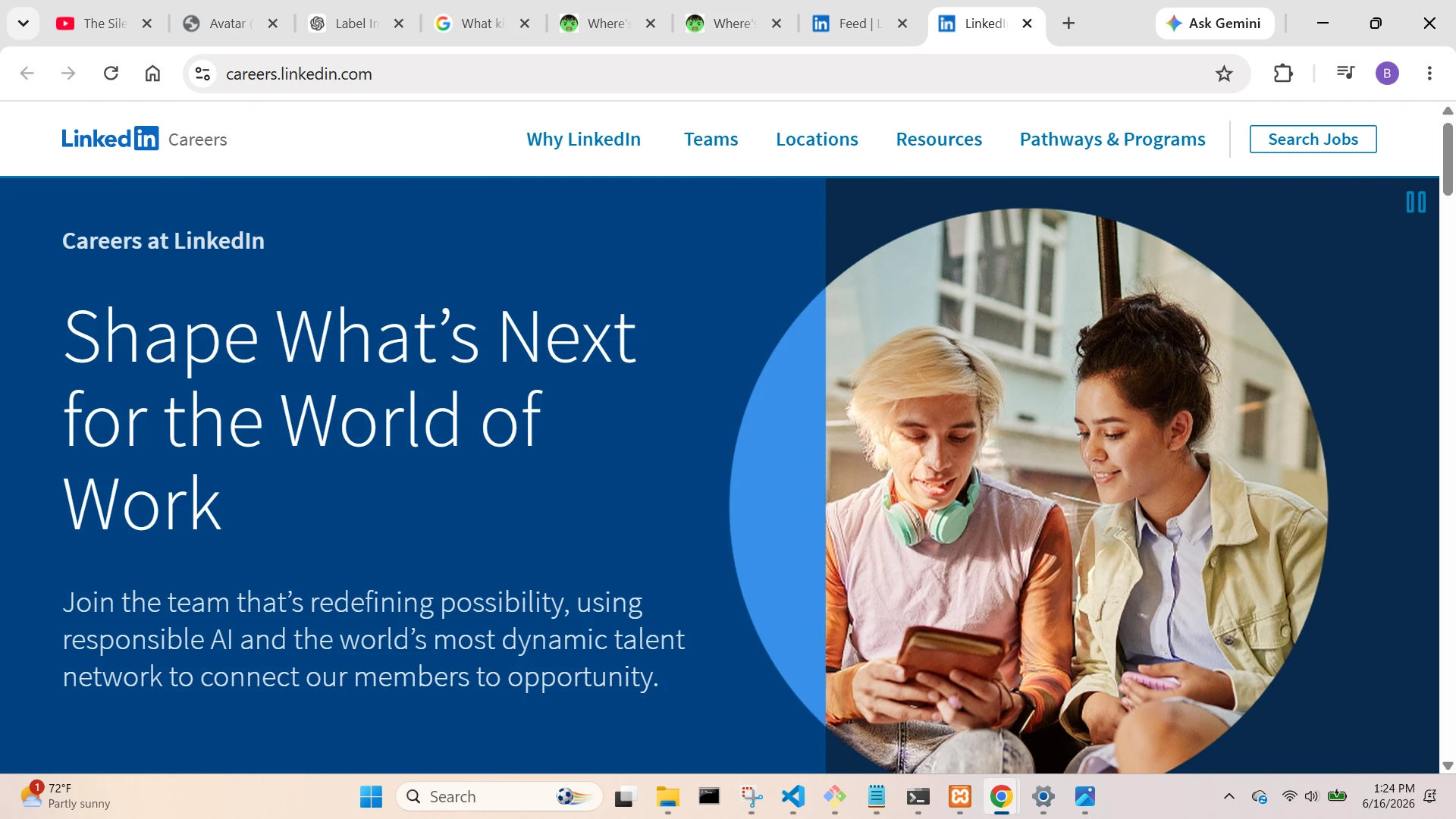Open the Chrome extensions puzzle icon

(x=1283, y=74)
